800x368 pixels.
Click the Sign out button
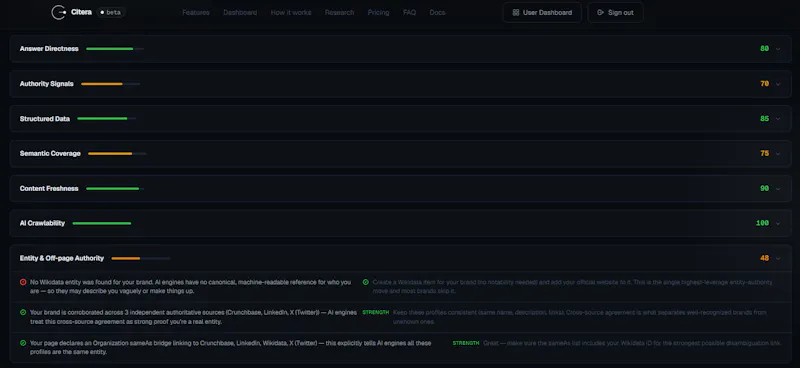(615, 12)
